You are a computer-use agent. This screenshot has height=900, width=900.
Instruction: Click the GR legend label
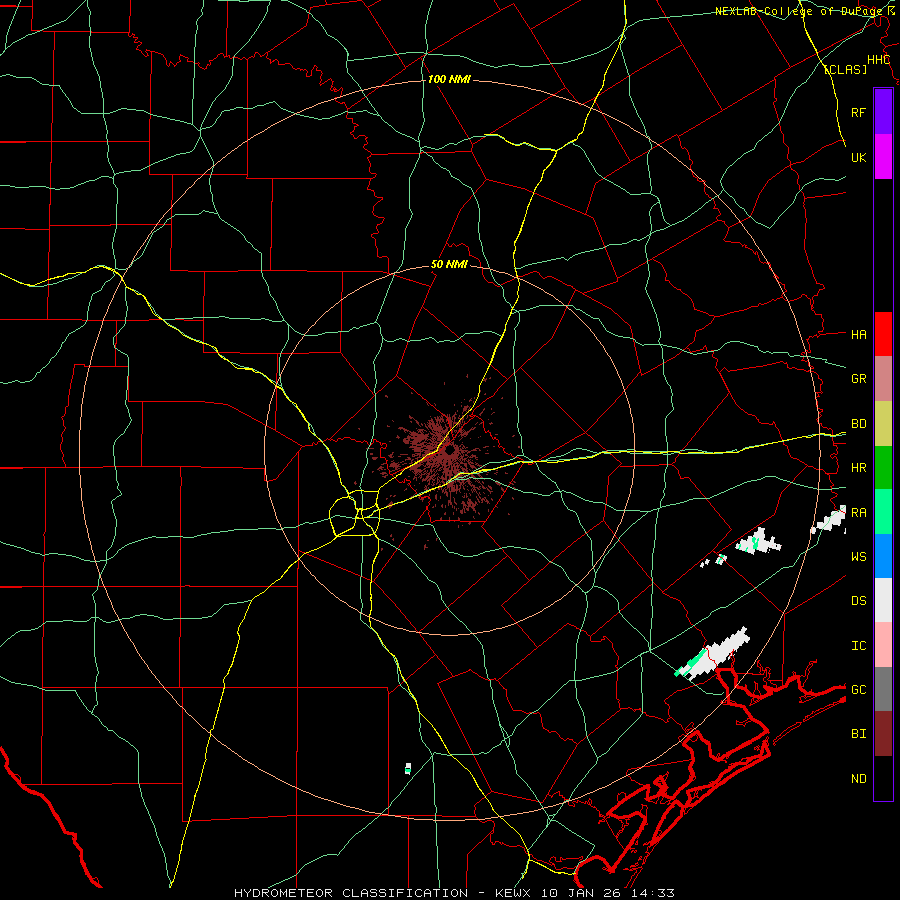858,379
